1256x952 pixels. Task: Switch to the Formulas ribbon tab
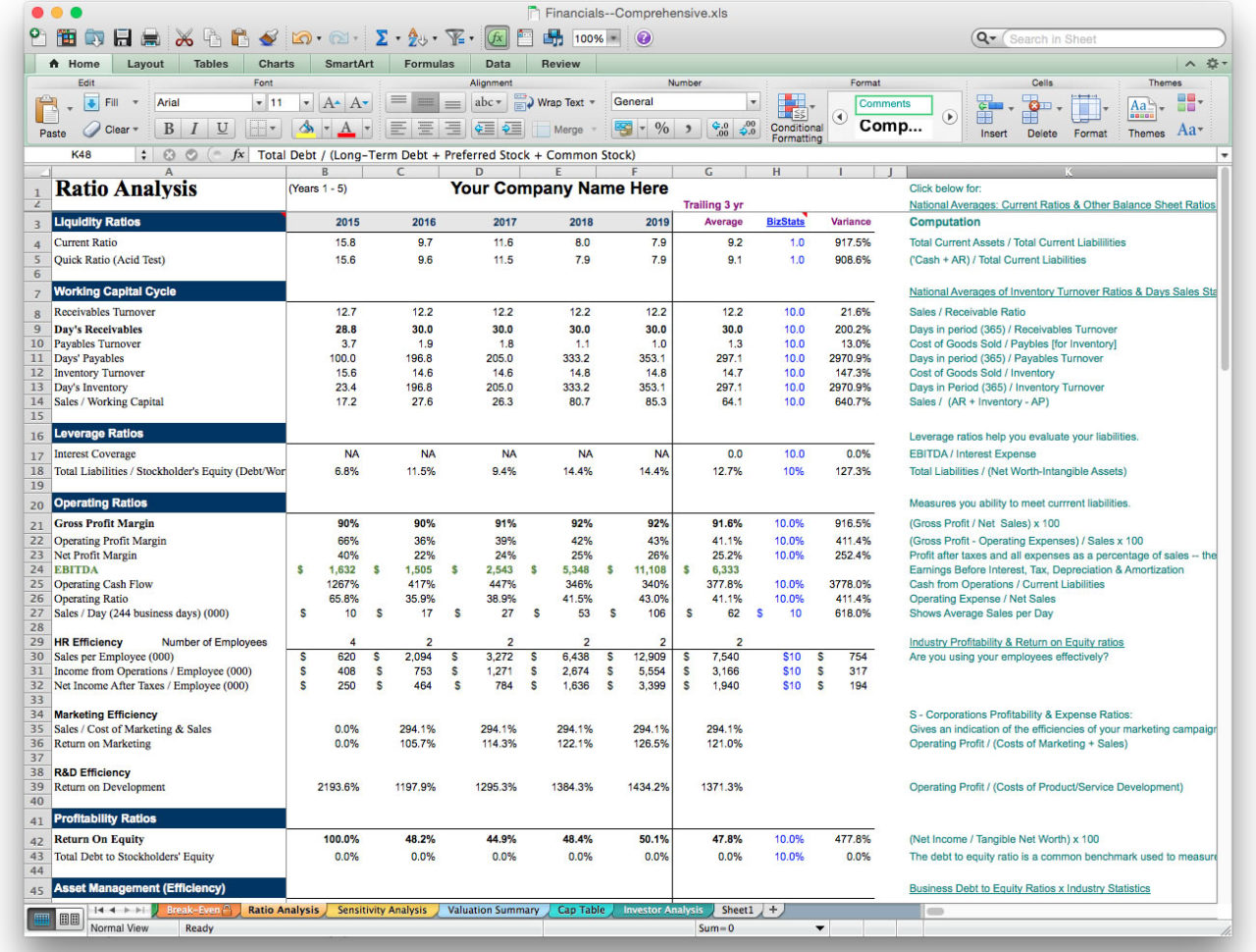tap(429, 63)
